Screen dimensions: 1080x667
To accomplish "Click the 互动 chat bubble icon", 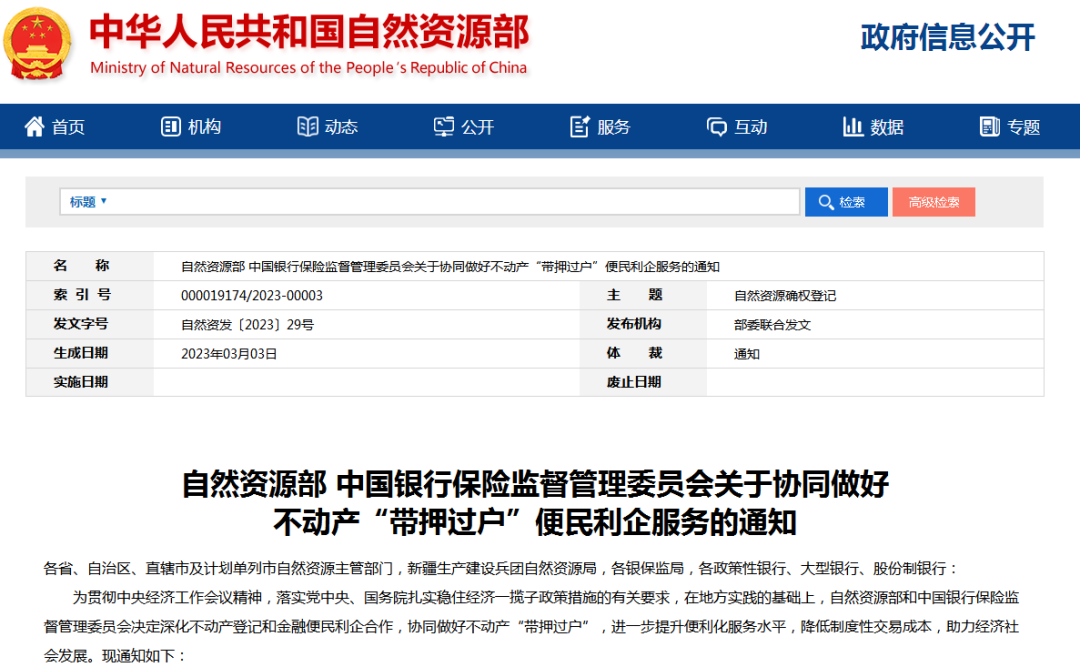I will click(x=716, y=127).
